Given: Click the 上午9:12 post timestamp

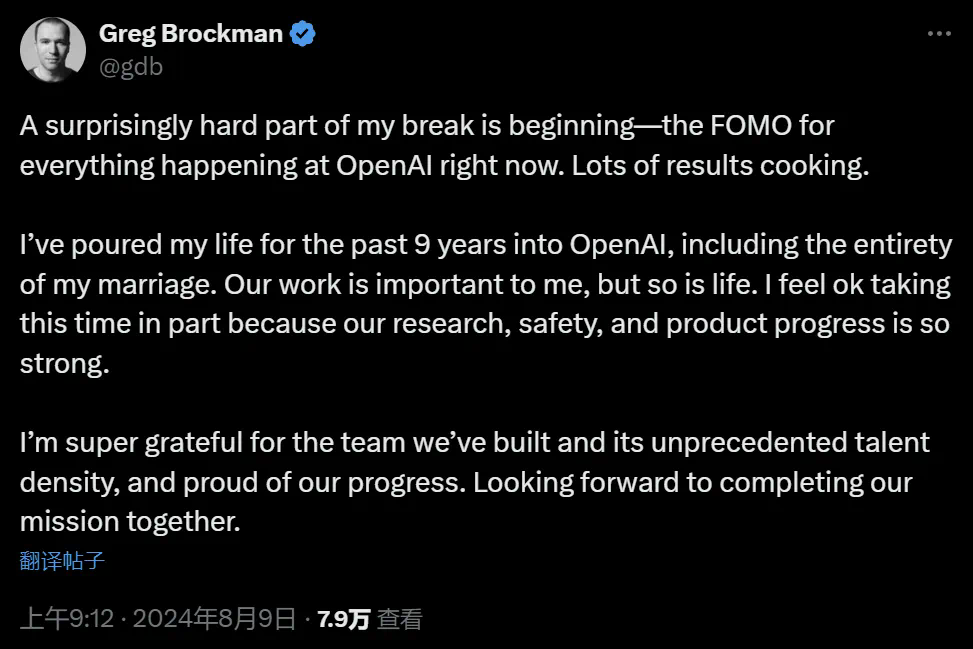Looking at the screenshot, I should pyautogui.click(x=66, y=619).
